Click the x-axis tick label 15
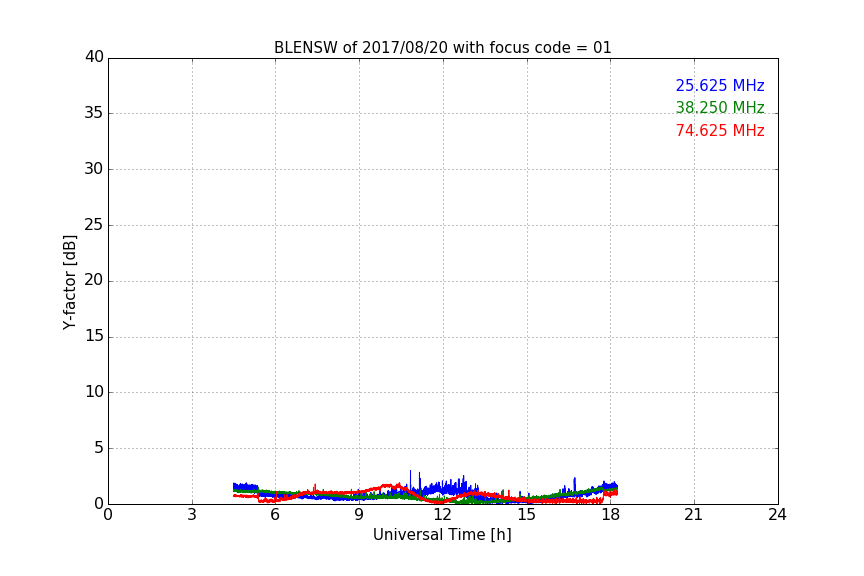Screen dimensions: 864x576 526,515
